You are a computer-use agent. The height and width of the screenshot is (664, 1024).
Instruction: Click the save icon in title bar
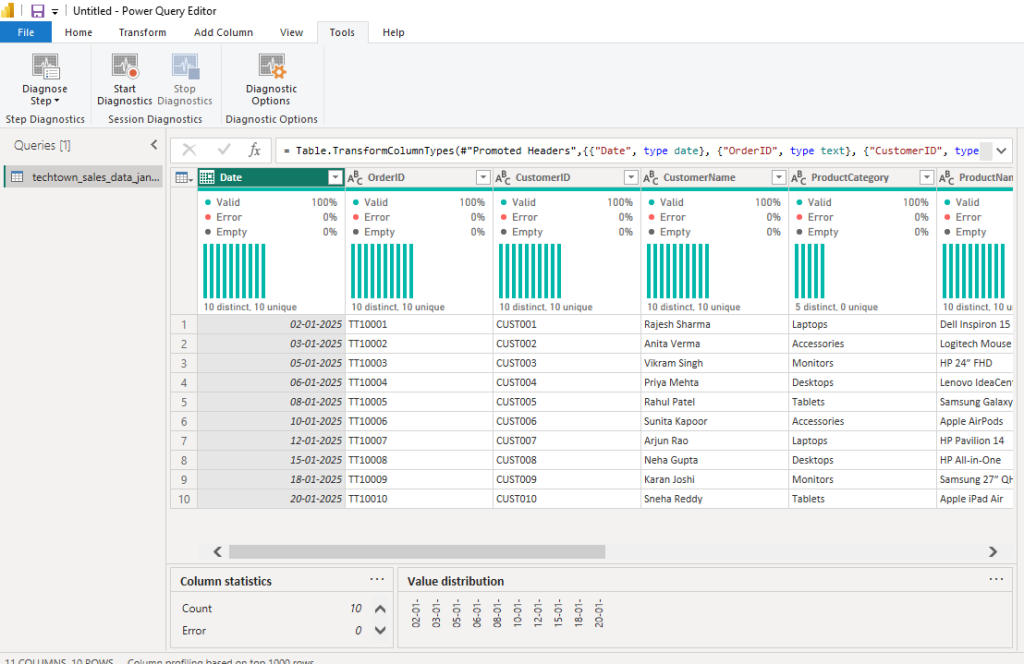(38, 11)
